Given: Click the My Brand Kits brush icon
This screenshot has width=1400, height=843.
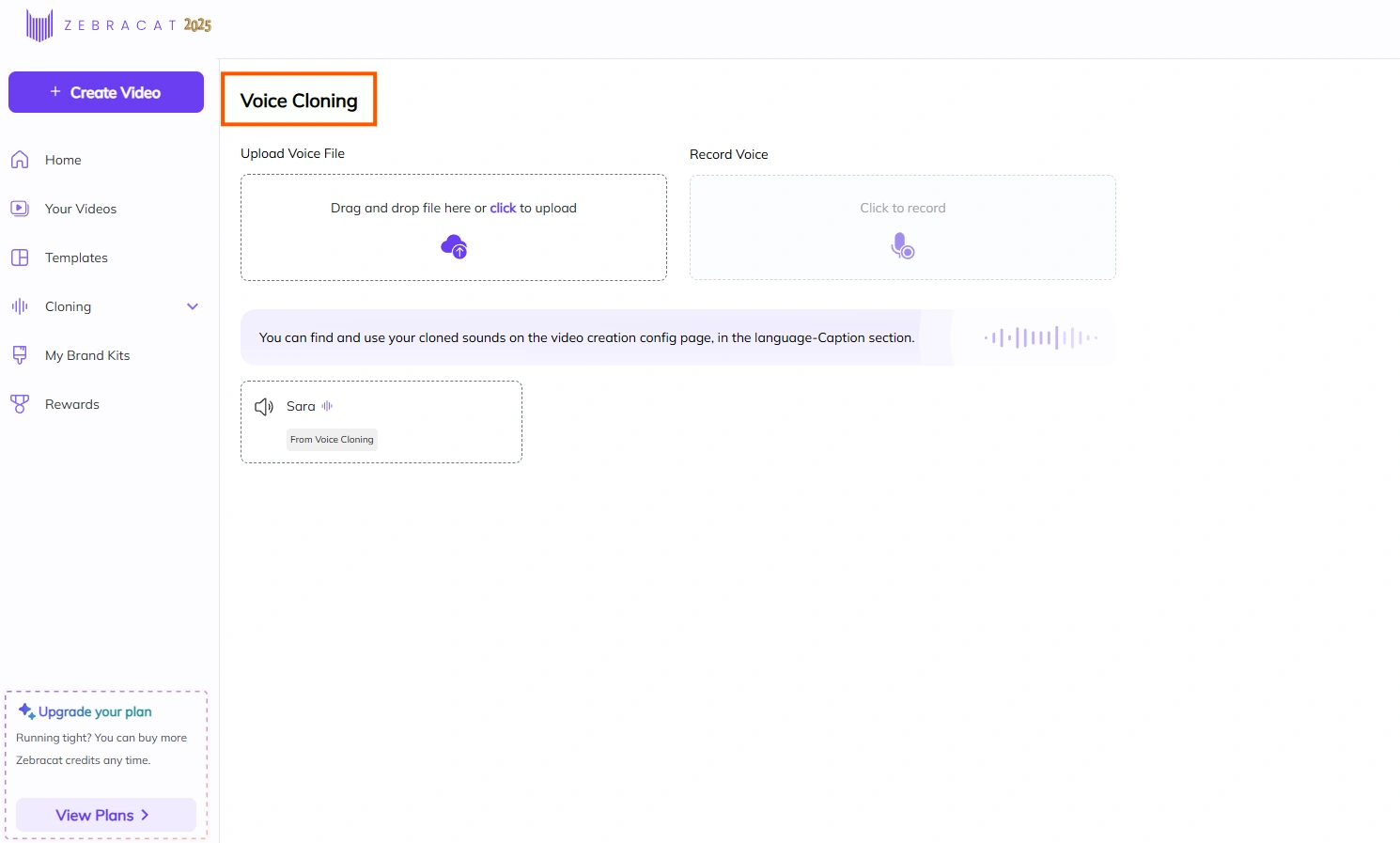Looking at the screenshot, I should point(20,355).
